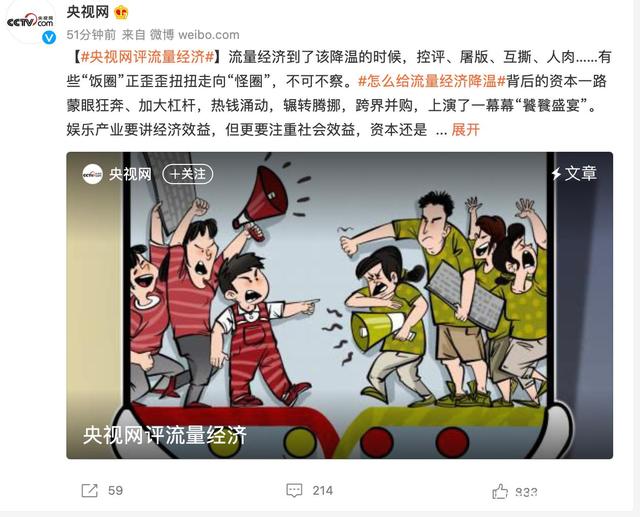This screenshot has height=517, width=640.
Task: Open hashtag #怎么给流量经济降温#
Action: pos(432,81)
